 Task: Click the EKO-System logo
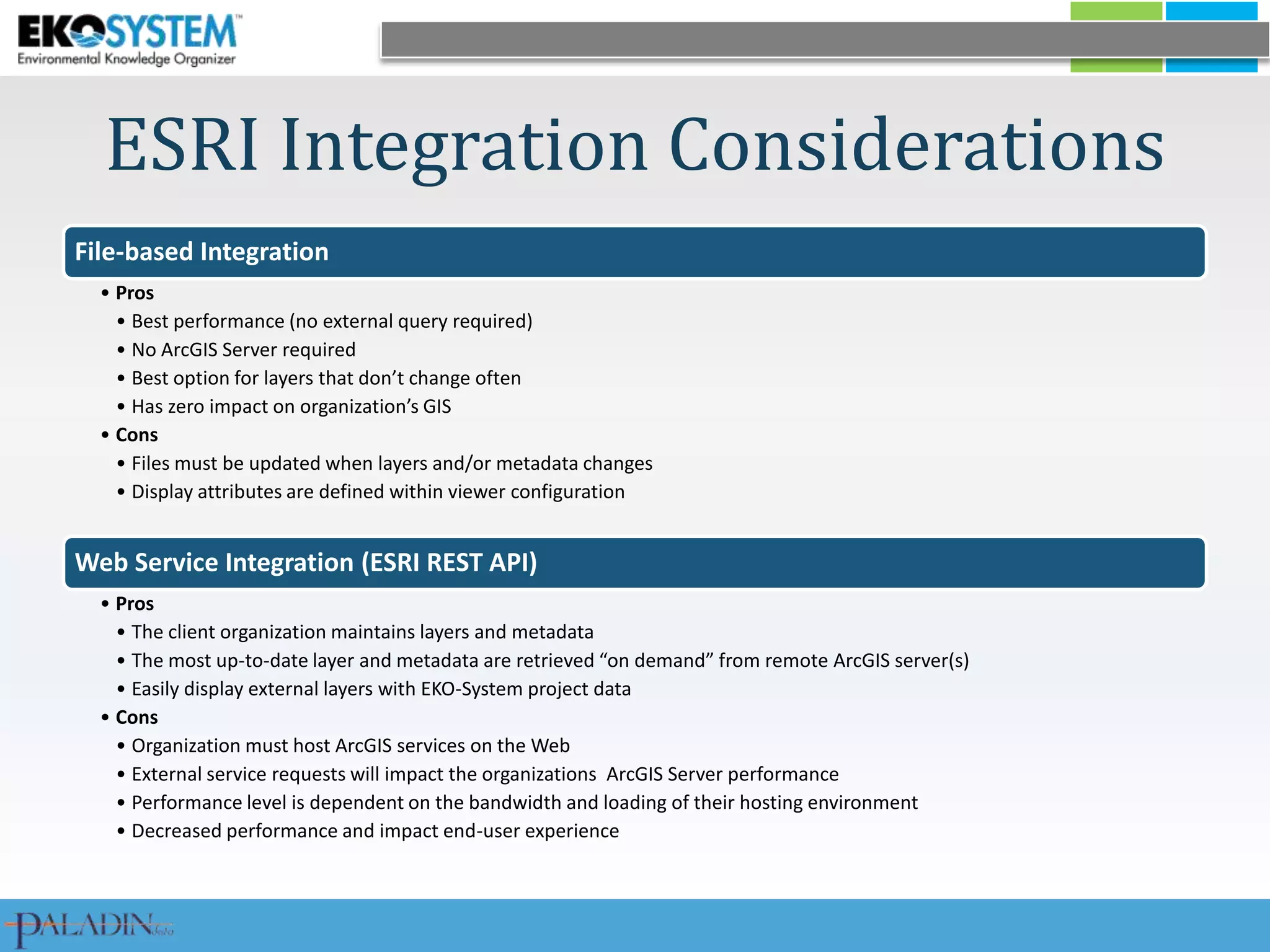click(127, 32)
